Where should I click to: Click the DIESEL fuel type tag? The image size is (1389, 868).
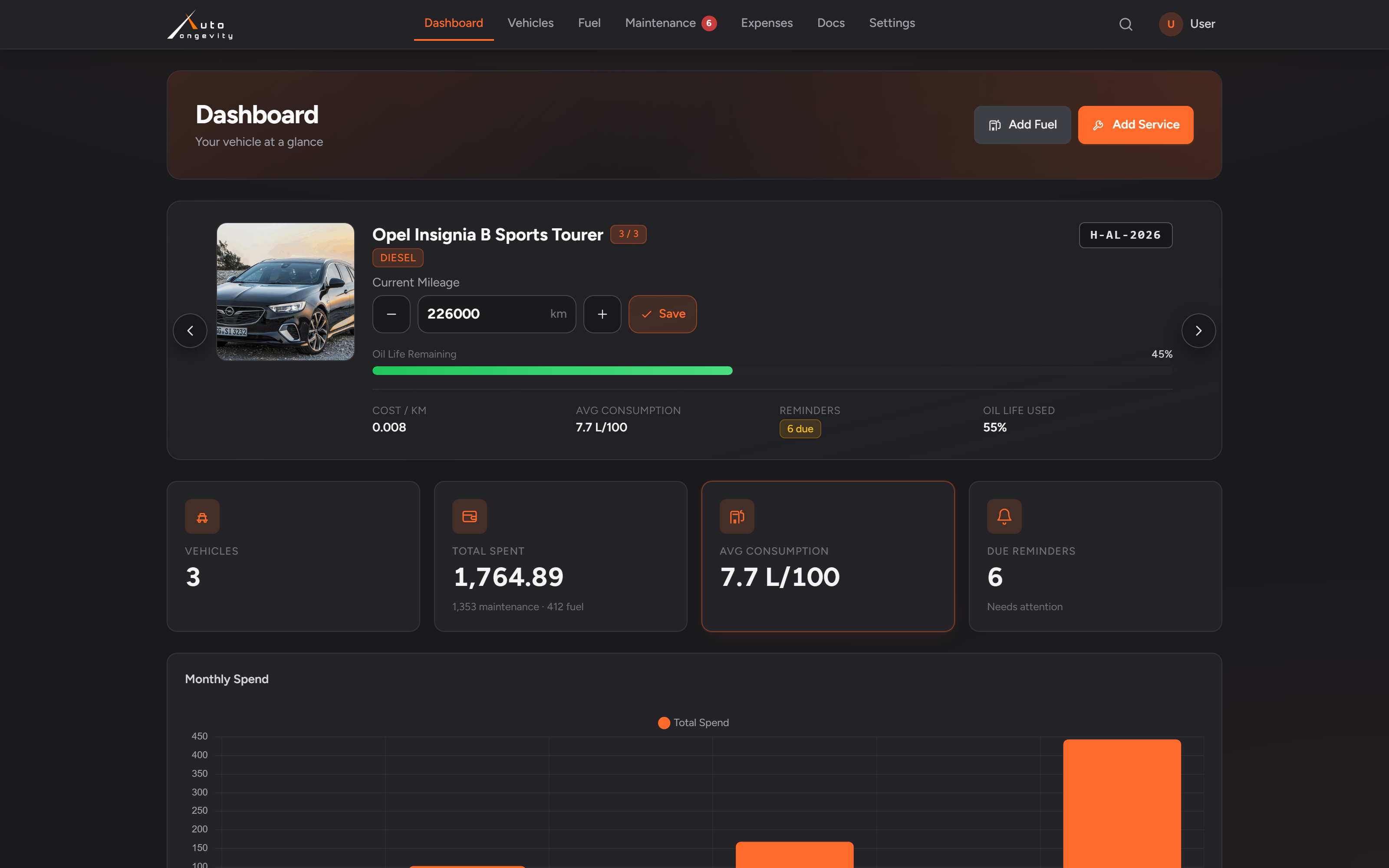[x=398, y=258]
